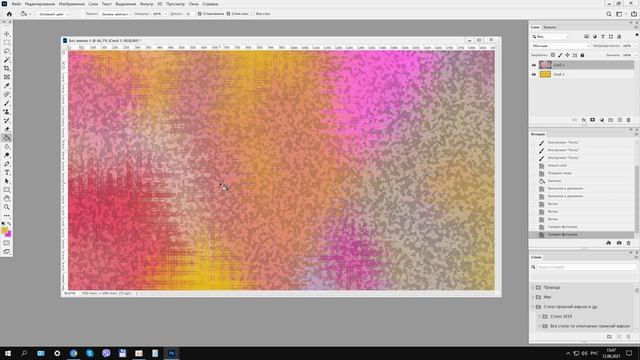
Task: Toggle lock transparent pixels in Layers panel
Action: tap(553, 55)
